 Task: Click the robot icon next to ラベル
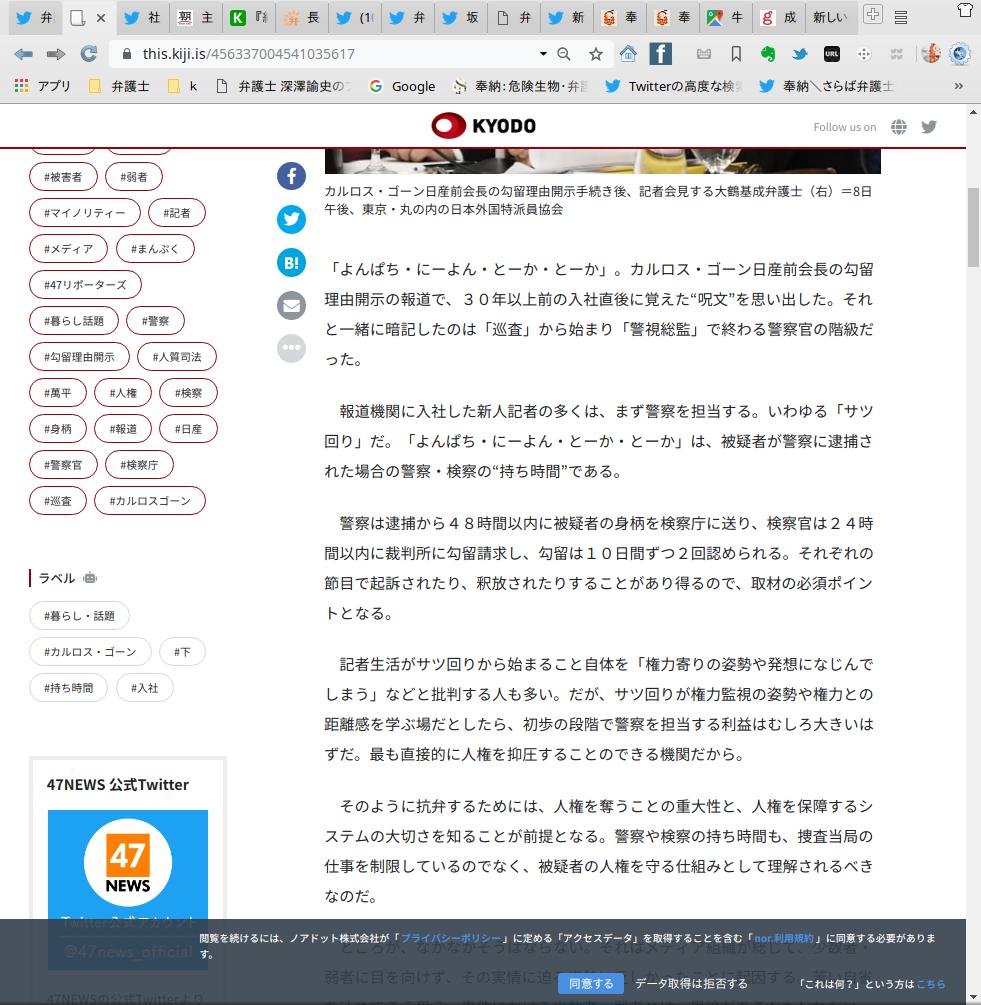(90, 578)
